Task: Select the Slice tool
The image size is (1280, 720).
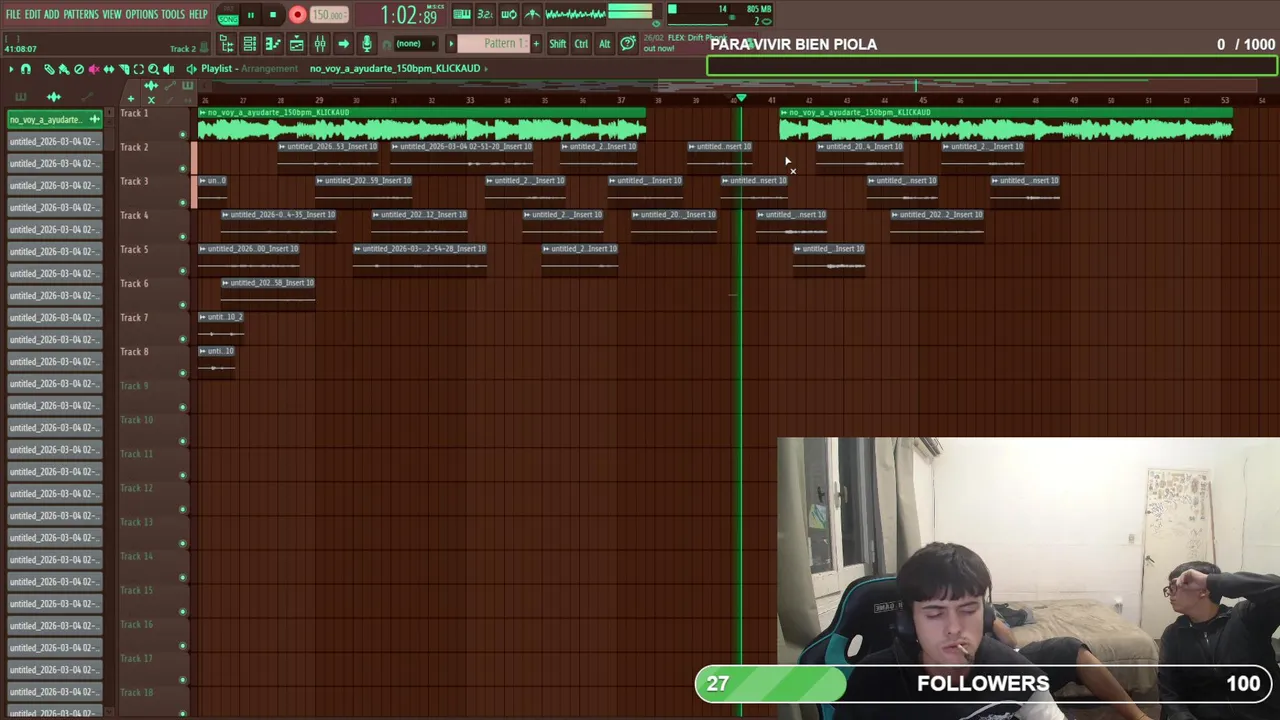Action: tap(124, 69)
